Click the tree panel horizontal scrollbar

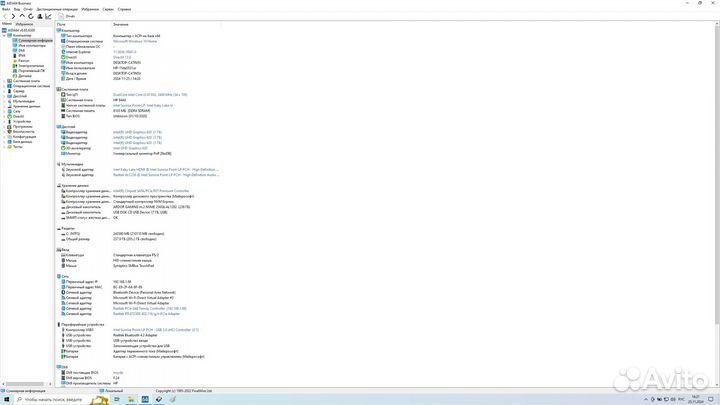point(25,384)
